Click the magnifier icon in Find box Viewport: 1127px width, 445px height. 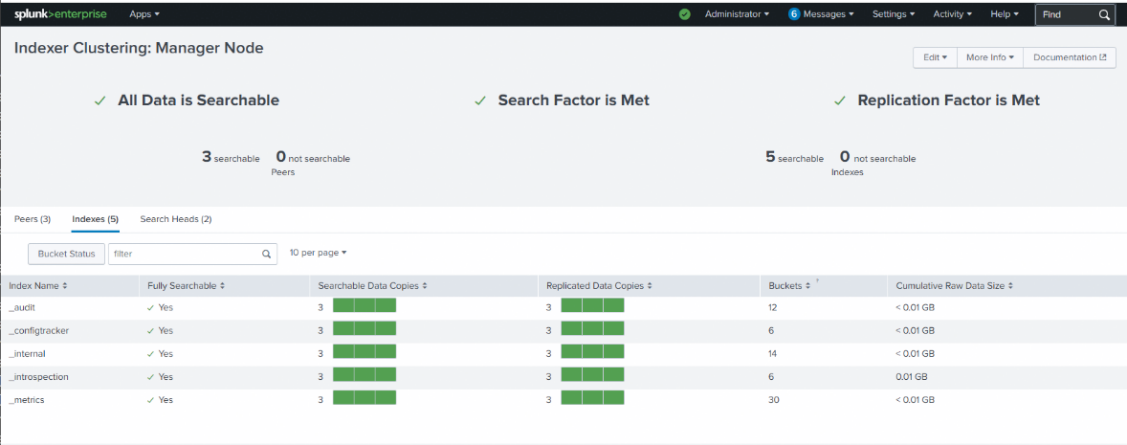pos(1104,14)
